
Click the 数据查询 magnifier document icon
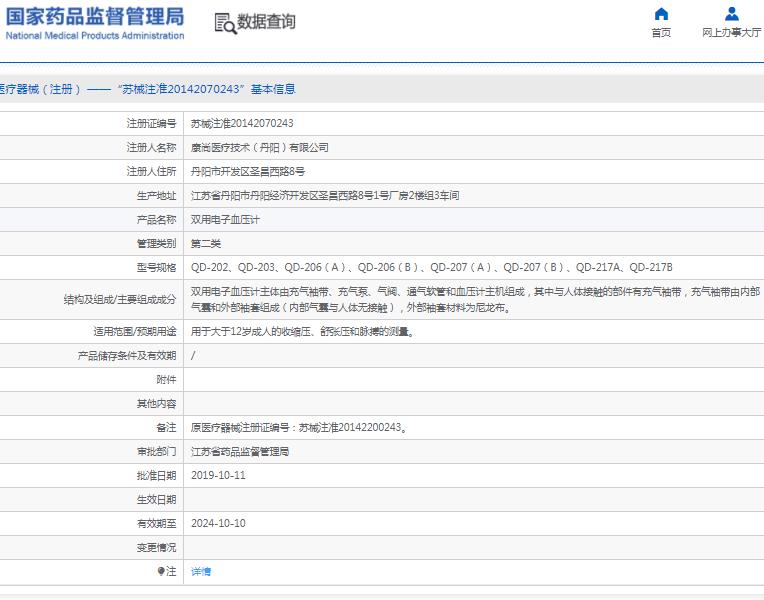226,23
